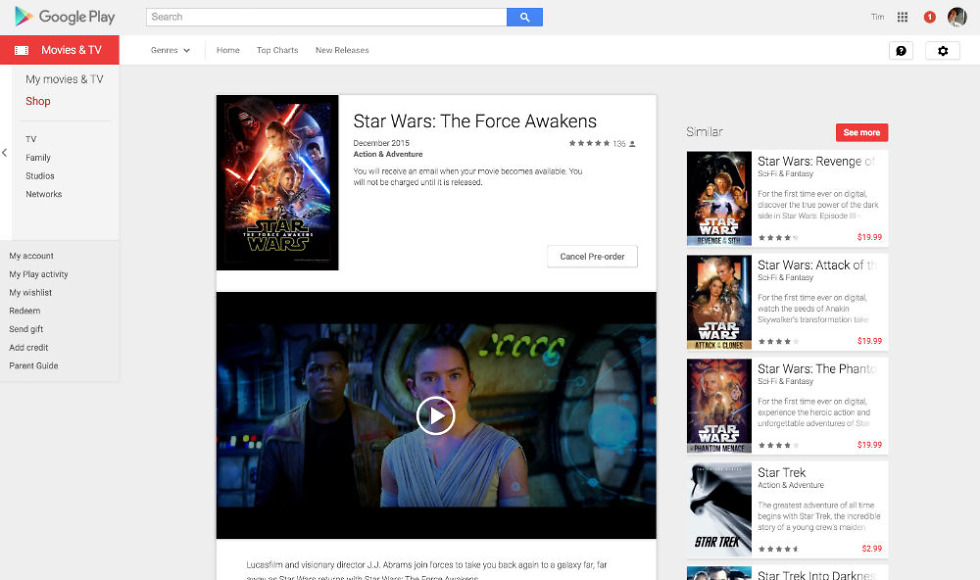Go to the Top Charts tab
The height and width of the screenshot is (580, 980).
click(277, 50)
